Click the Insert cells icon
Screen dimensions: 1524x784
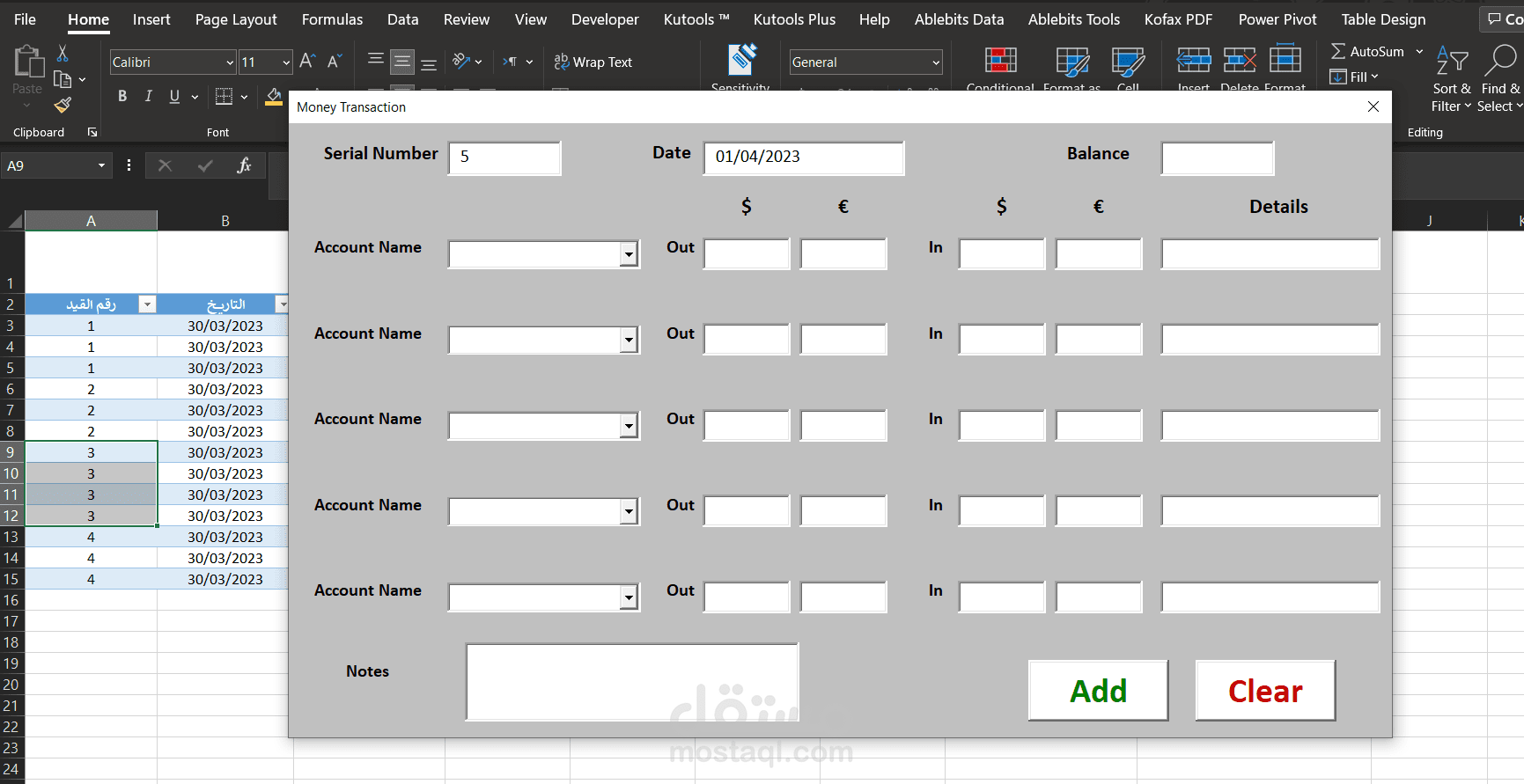pos(1194,60)
